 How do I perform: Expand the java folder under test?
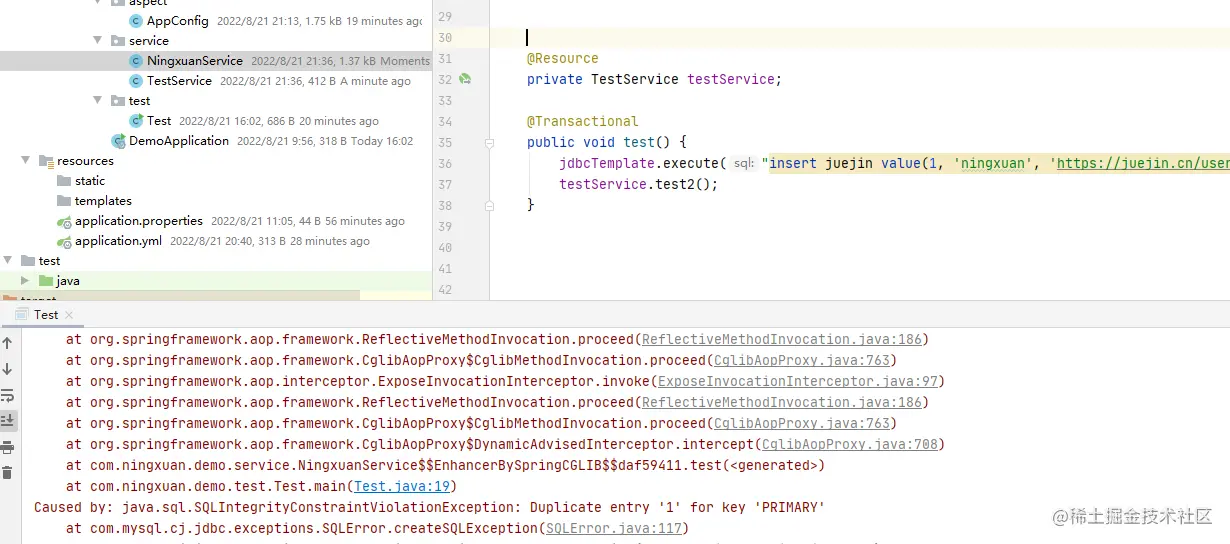26,280
